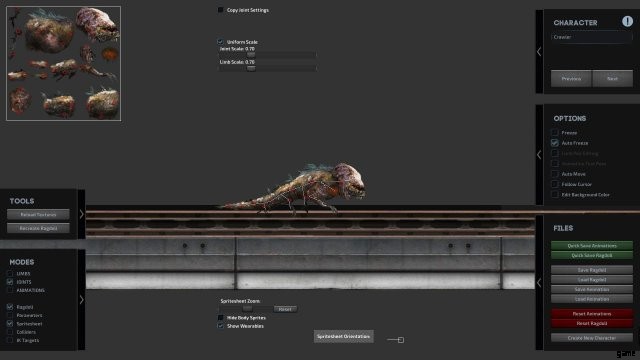Viewport: 640px width, 360px height.
Task: Click the exclamation info icon in Character panel
Action: click(x=627, y=21)
